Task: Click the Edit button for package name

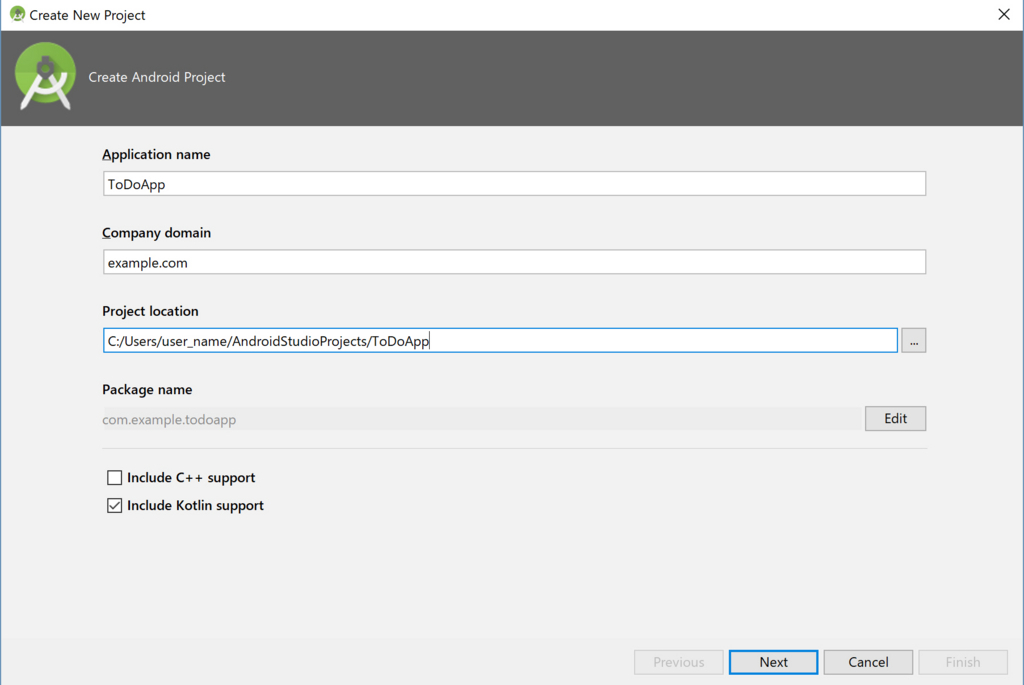Action: coord(895,419)
